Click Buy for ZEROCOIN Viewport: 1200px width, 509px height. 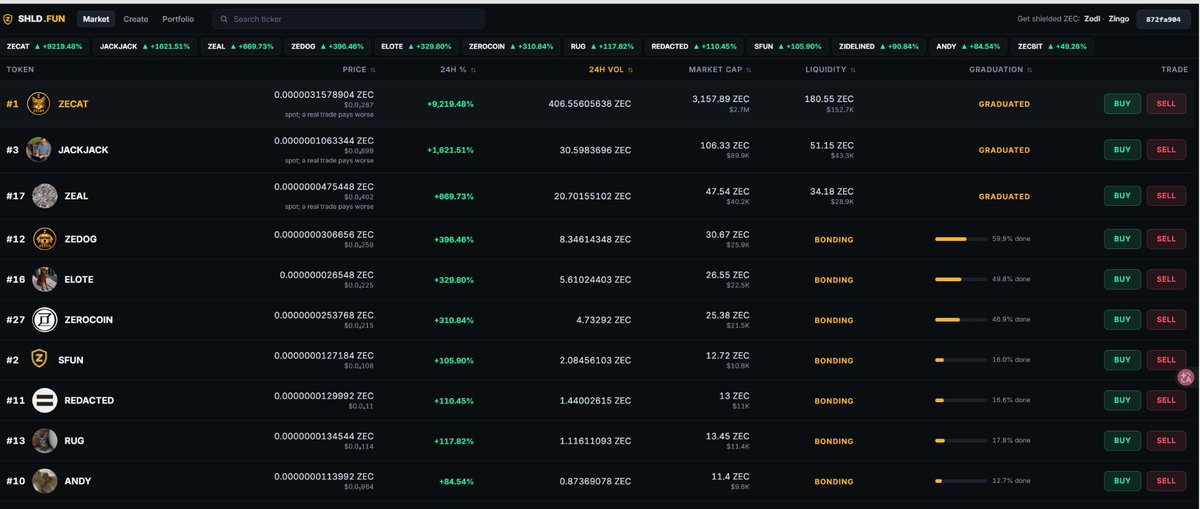click(x=1122, y=320)
